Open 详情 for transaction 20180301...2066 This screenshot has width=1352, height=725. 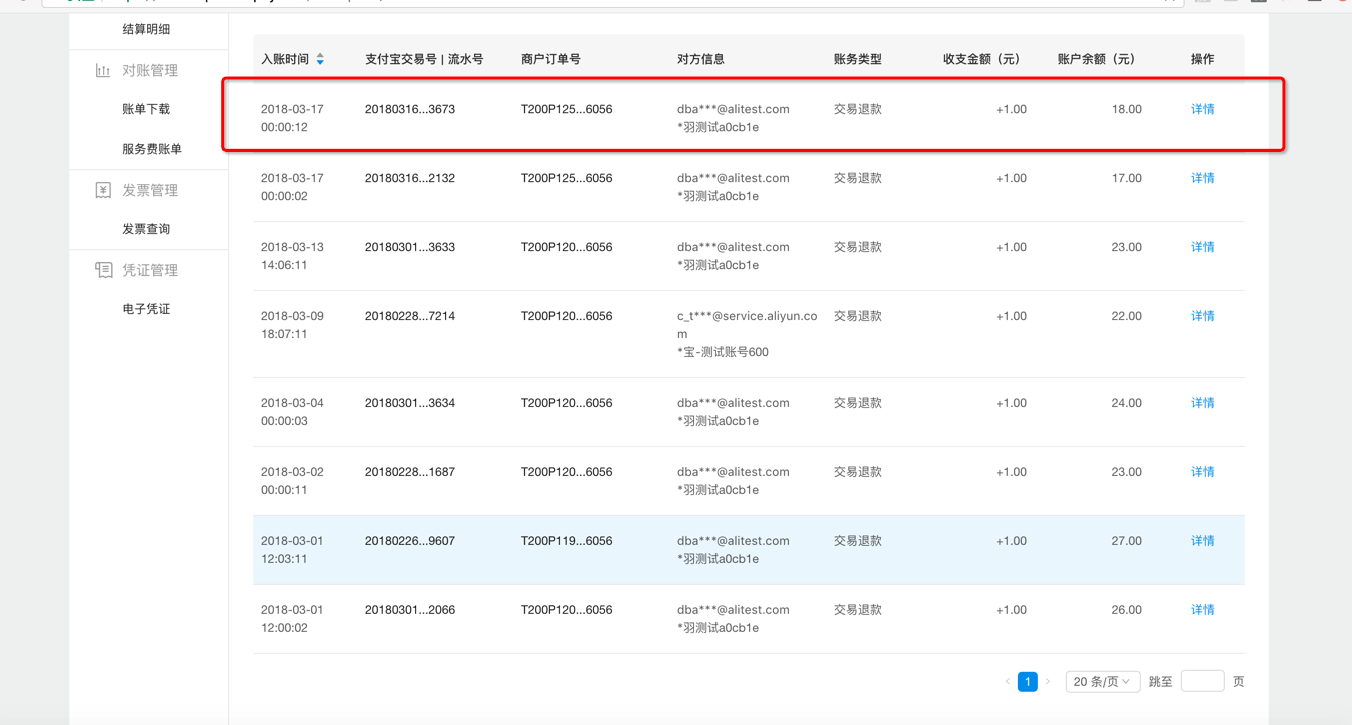click(1203, 610)
